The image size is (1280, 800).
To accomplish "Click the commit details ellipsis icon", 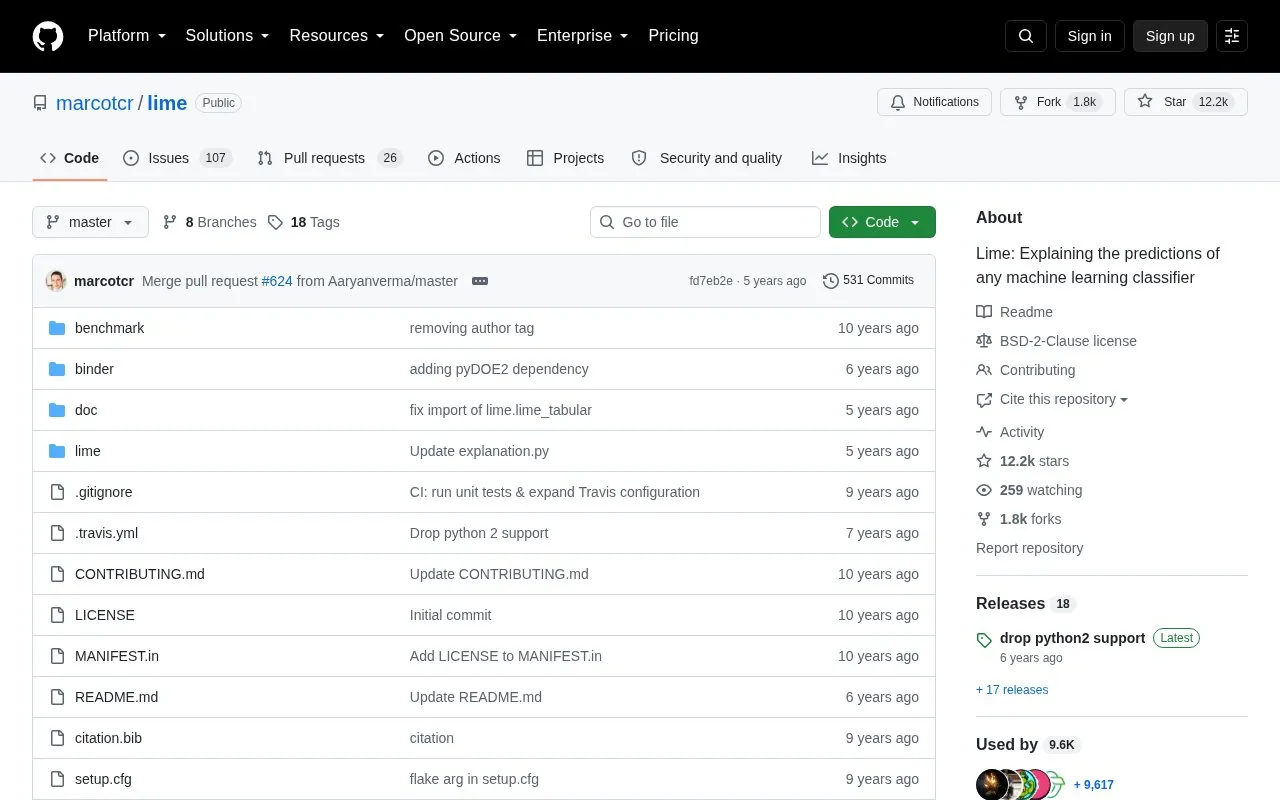I will click(x=480, y=281).
